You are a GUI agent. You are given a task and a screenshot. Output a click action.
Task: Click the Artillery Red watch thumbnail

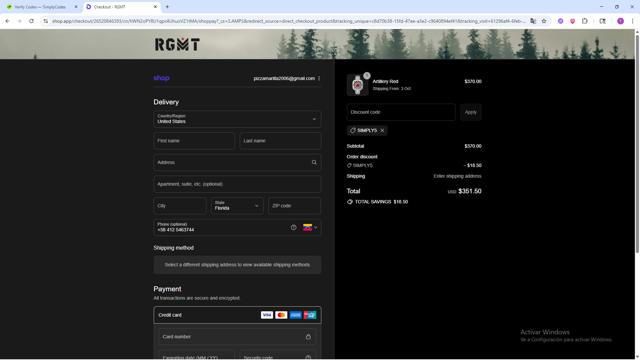coord(358,85)
